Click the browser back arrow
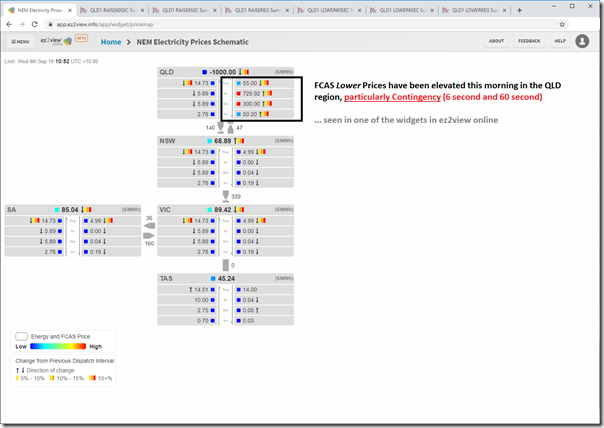Image resolution: width=604 pixels, height=428 pixels. (x=9, y=24)
